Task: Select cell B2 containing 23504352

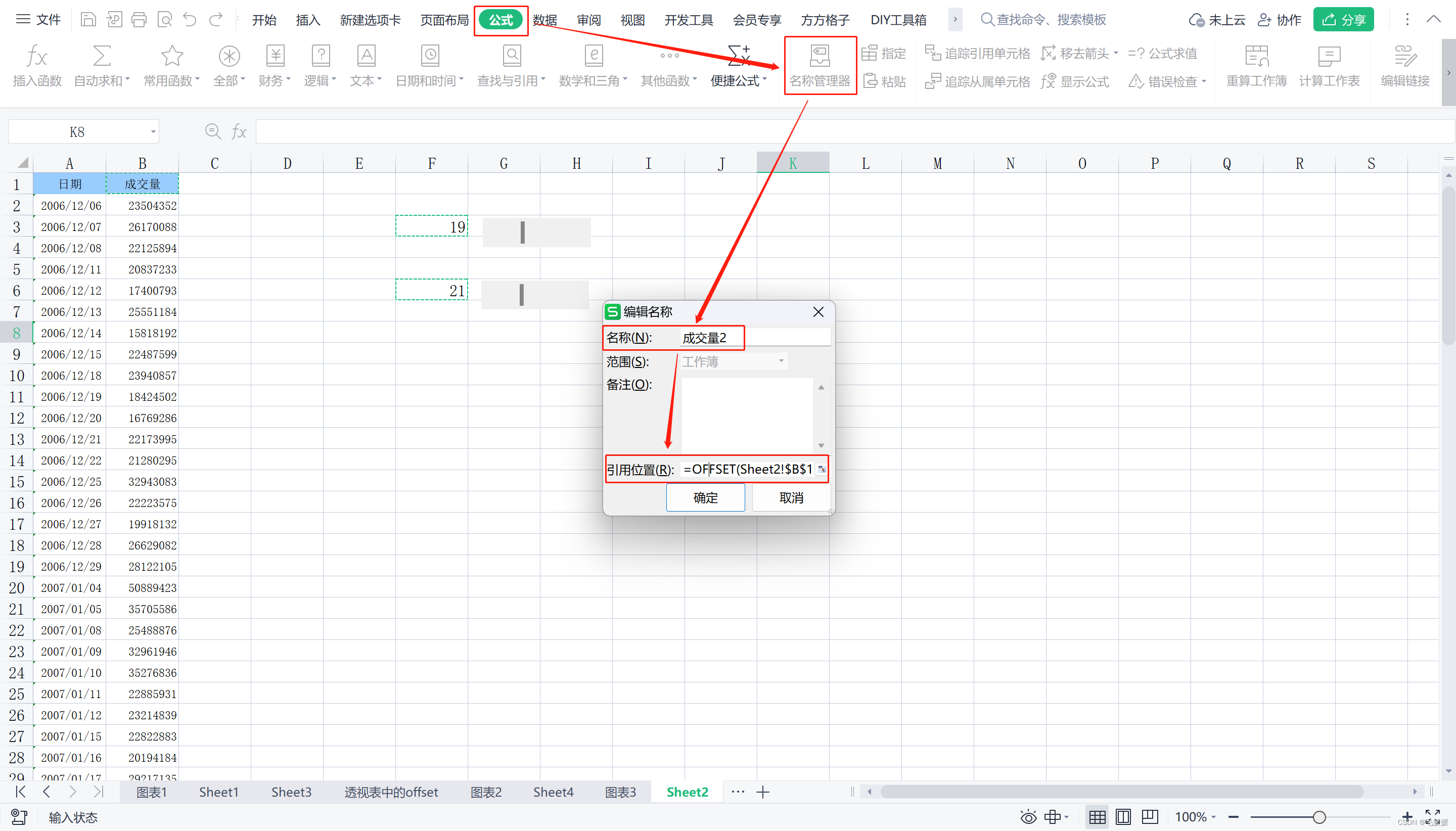Action: tap(142, 205)
